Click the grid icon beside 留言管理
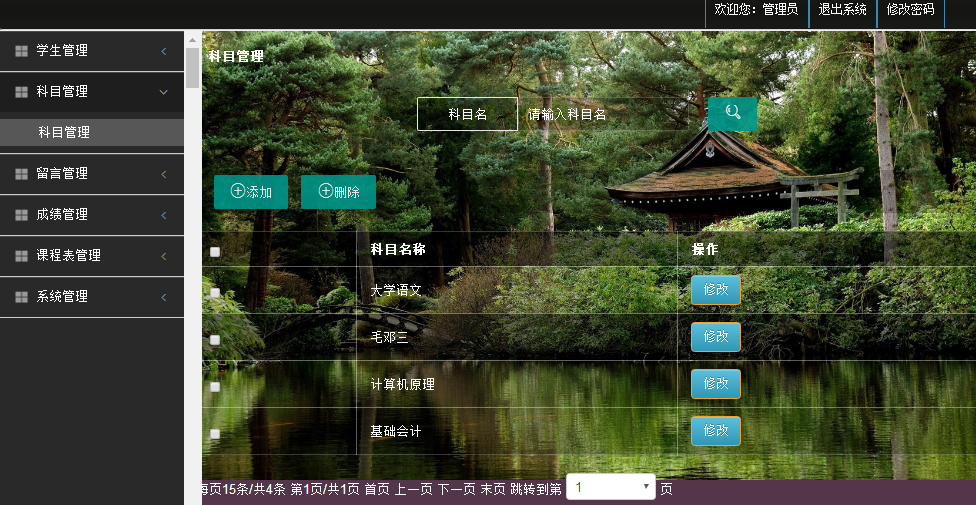976x505 pixels. click(x=21, y=174)
